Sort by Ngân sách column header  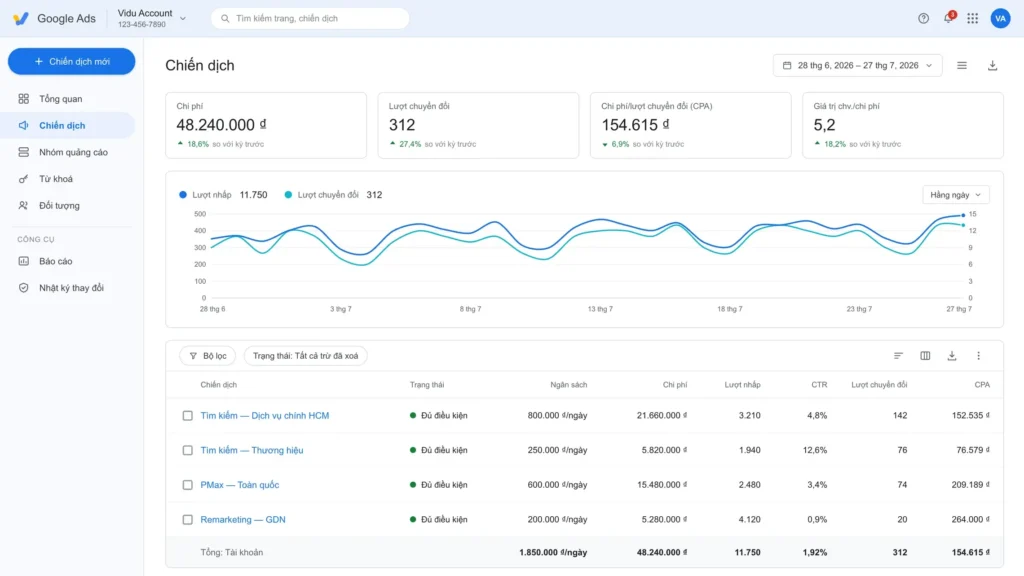568,385
